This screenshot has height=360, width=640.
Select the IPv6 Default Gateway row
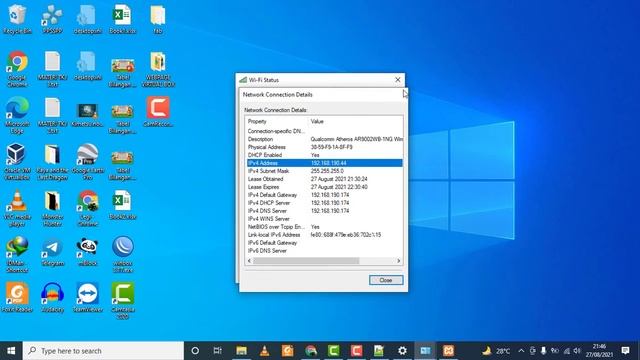coord(324,242)
